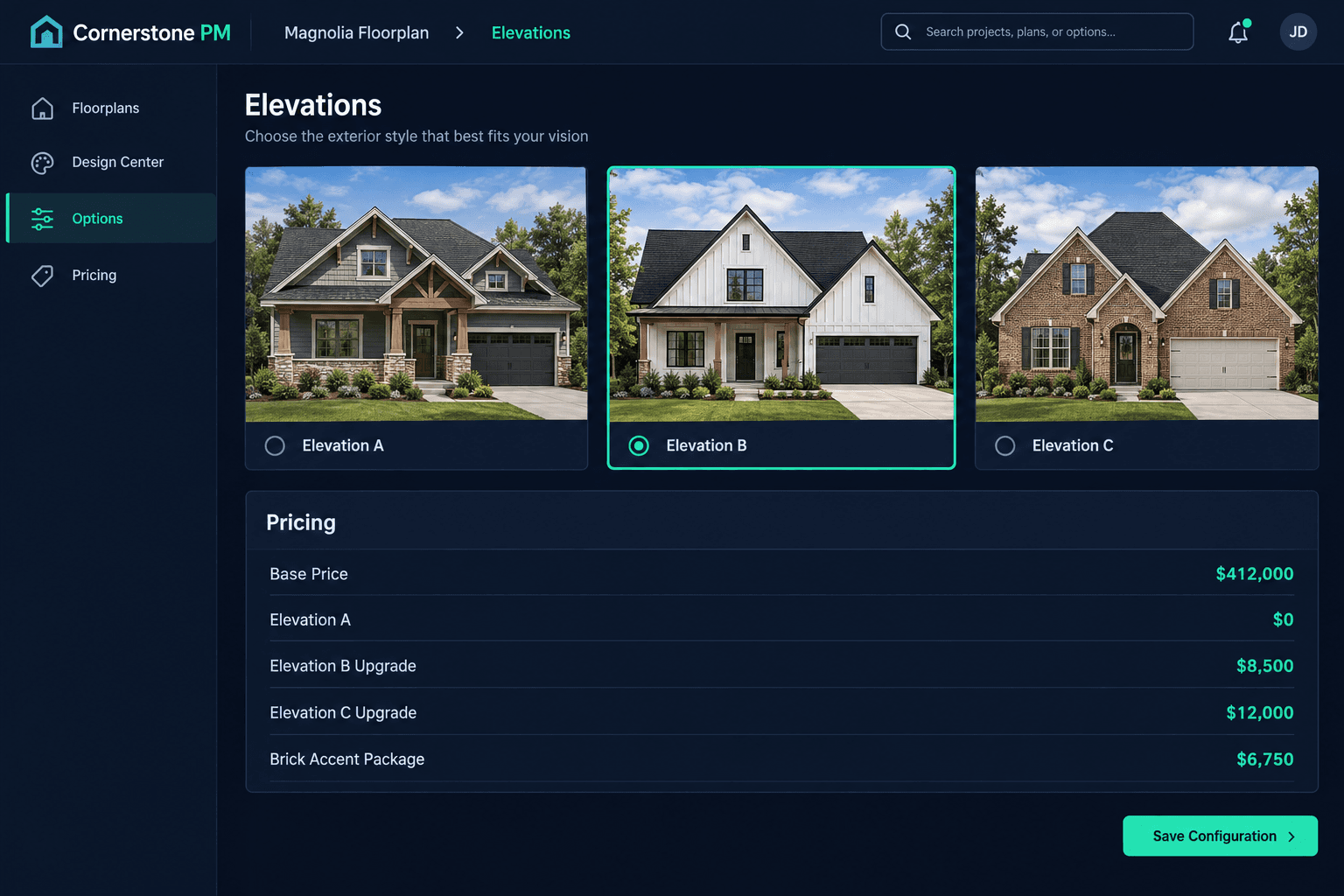
Task: Click the Cornerstone PM brand name
Action: click(x=151, y=33)
